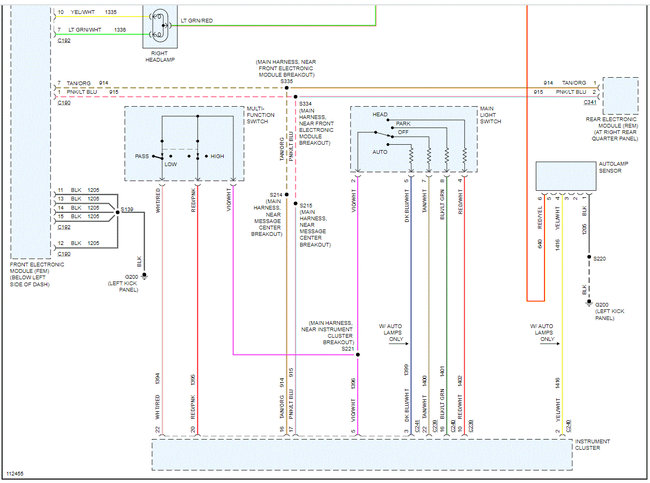Select the instrument cluster dashed box
The width and height of the screenshot is (650, 483).
pos(362,455)
